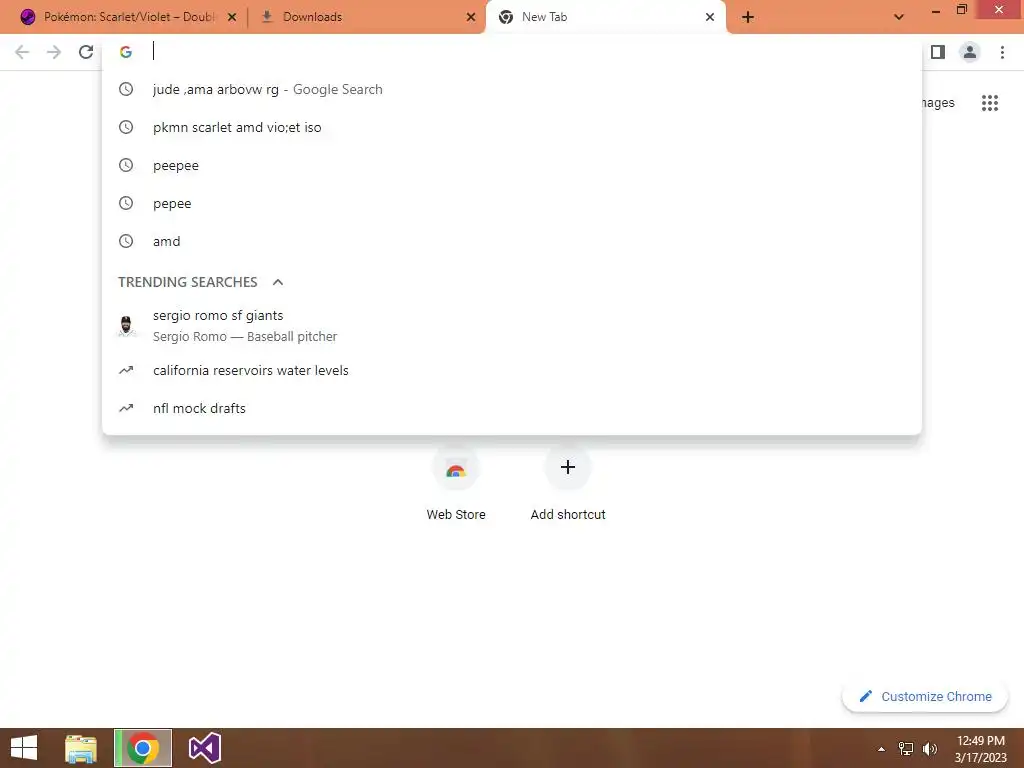
Task: Close the Downloads tab
Action: pyautogui.click(x=471, y=17)
